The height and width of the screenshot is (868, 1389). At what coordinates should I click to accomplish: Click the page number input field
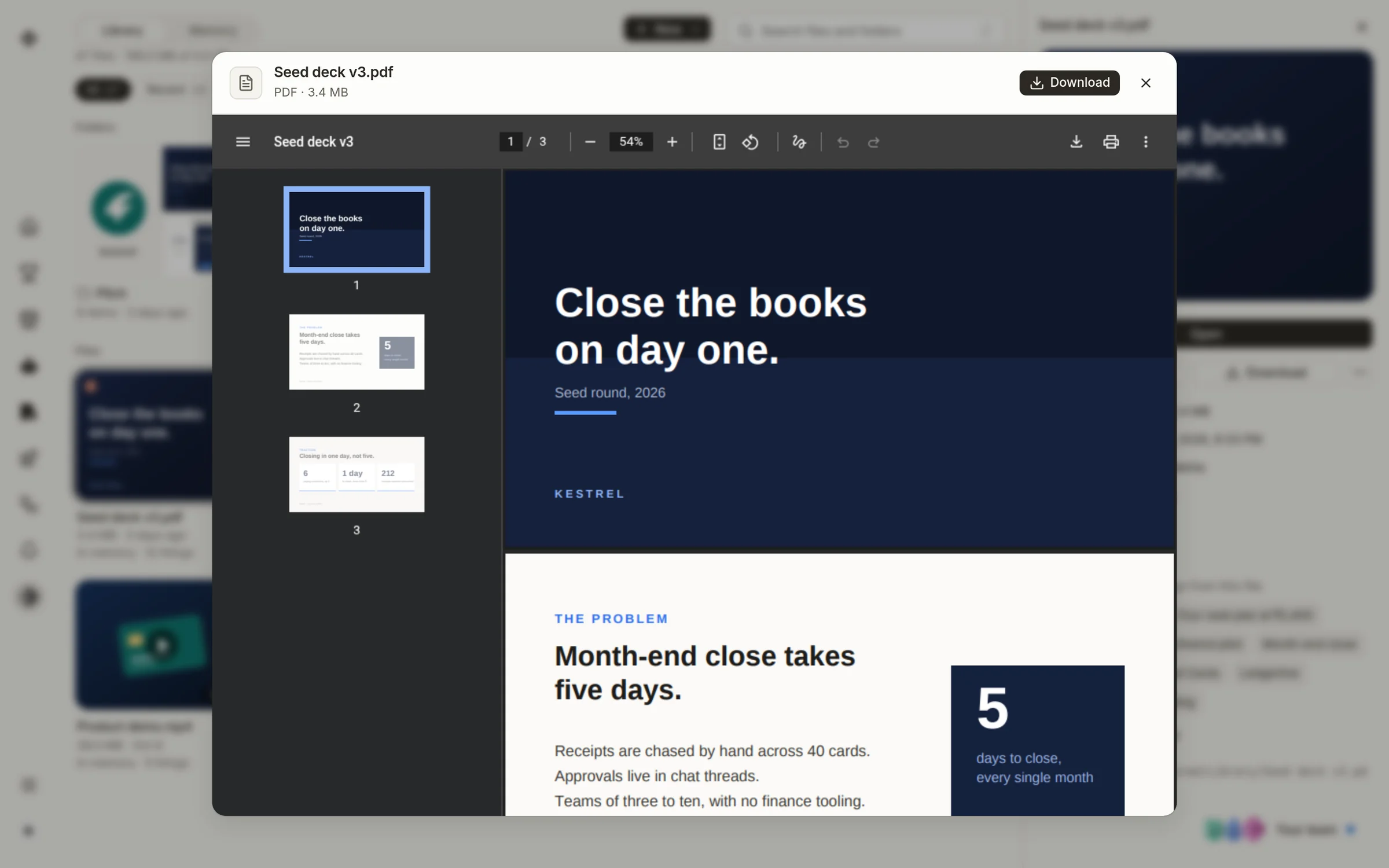point(510,142)
